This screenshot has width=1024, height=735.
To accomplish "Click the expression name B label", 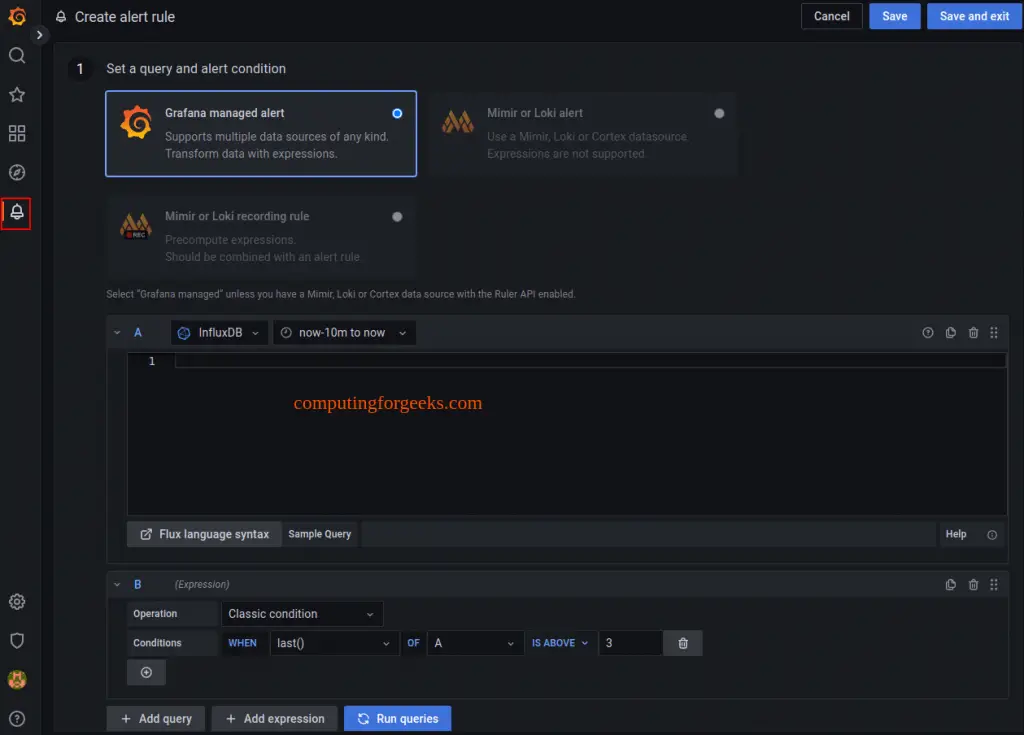I will [x=137, y=585].
